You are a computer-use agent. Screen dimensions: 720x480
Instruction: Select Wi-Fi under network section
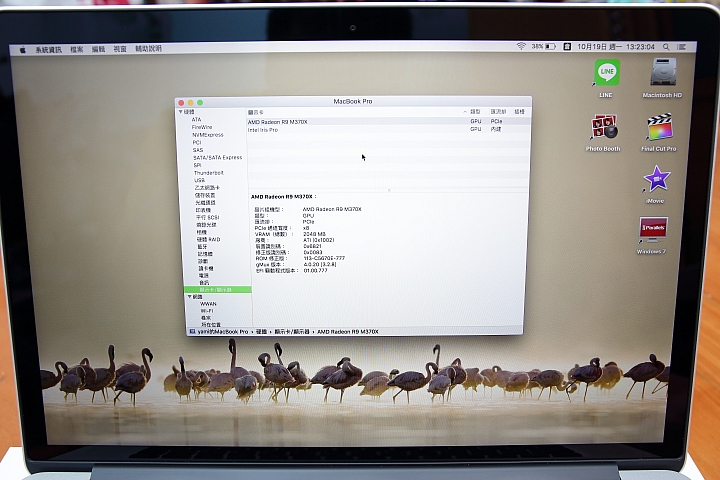click(207, 311)
